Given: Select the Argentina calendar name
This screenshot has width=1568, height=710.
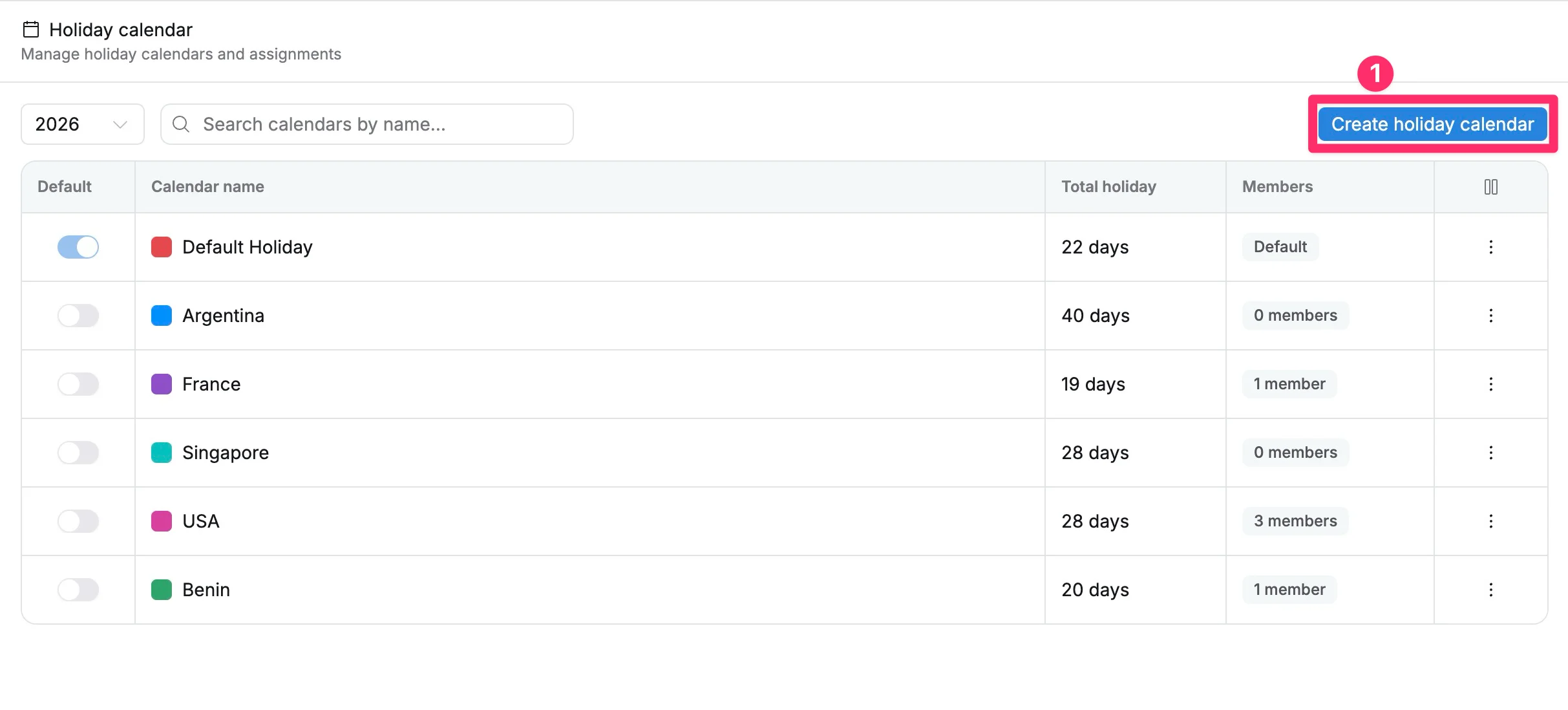Looking at the screenshot, I should 223,316.
